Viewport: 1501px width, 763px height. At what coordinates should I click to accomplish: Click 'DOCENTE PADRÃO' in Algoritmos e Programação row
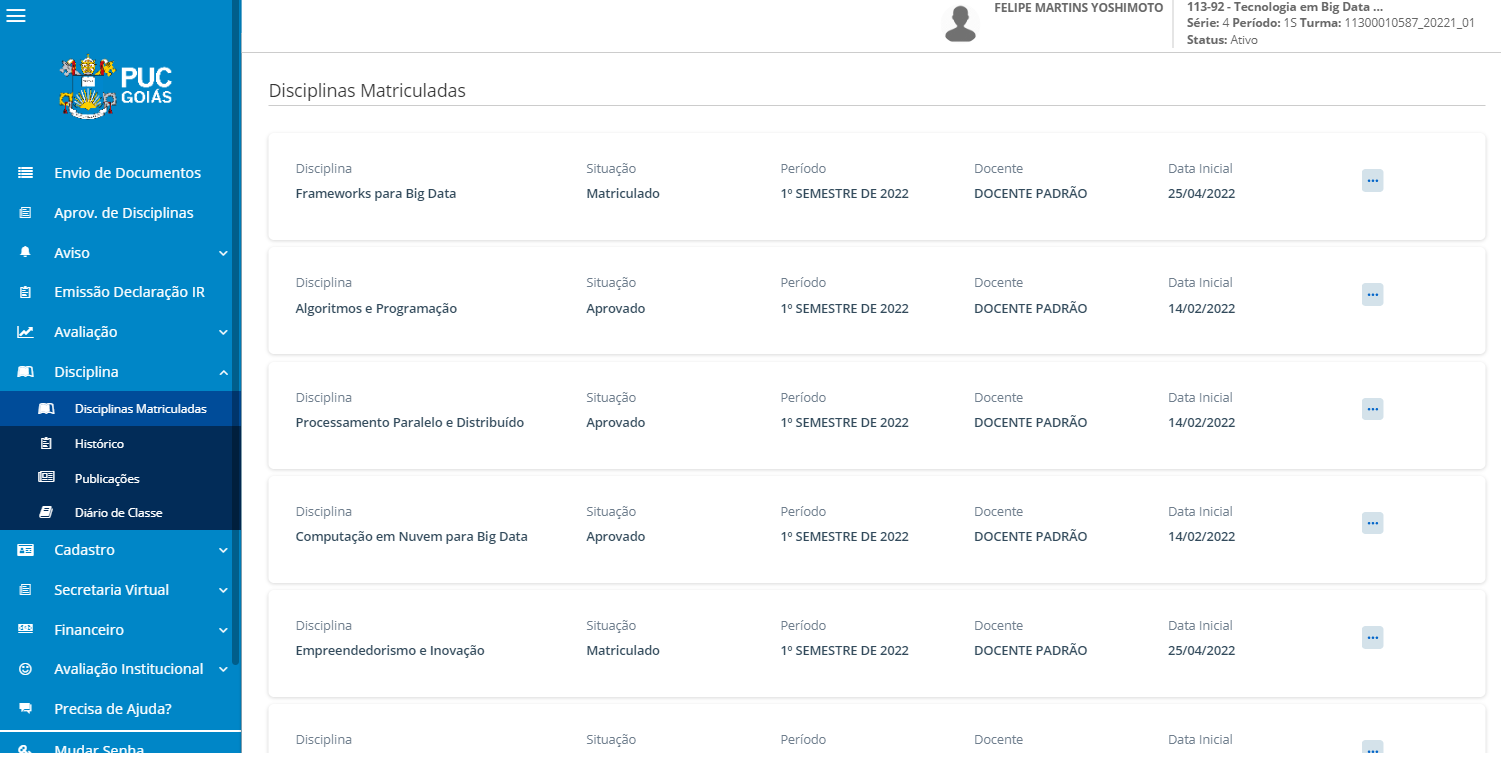1031,309
